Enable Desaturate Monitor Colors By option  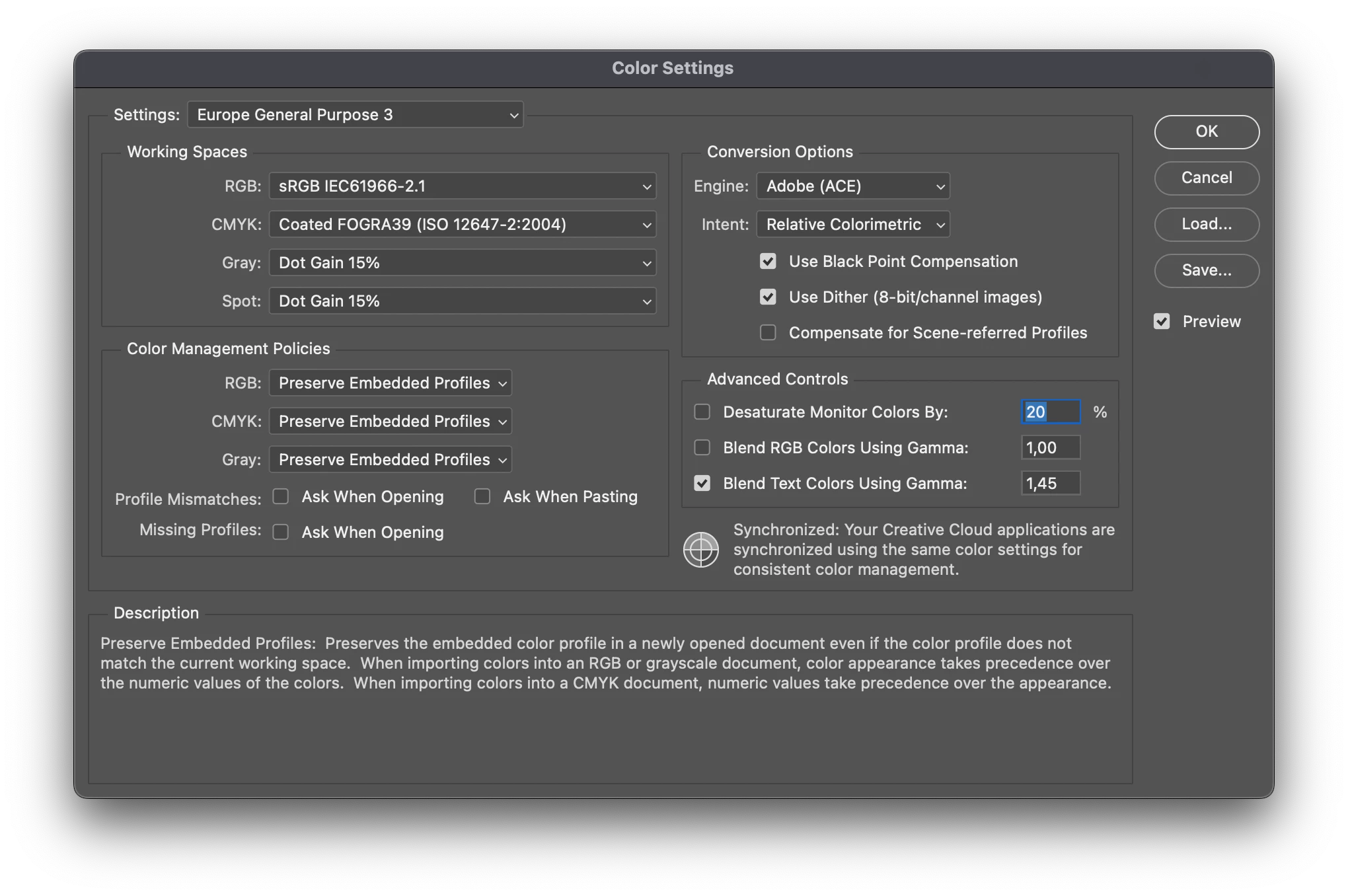click(x=702, y=412)
